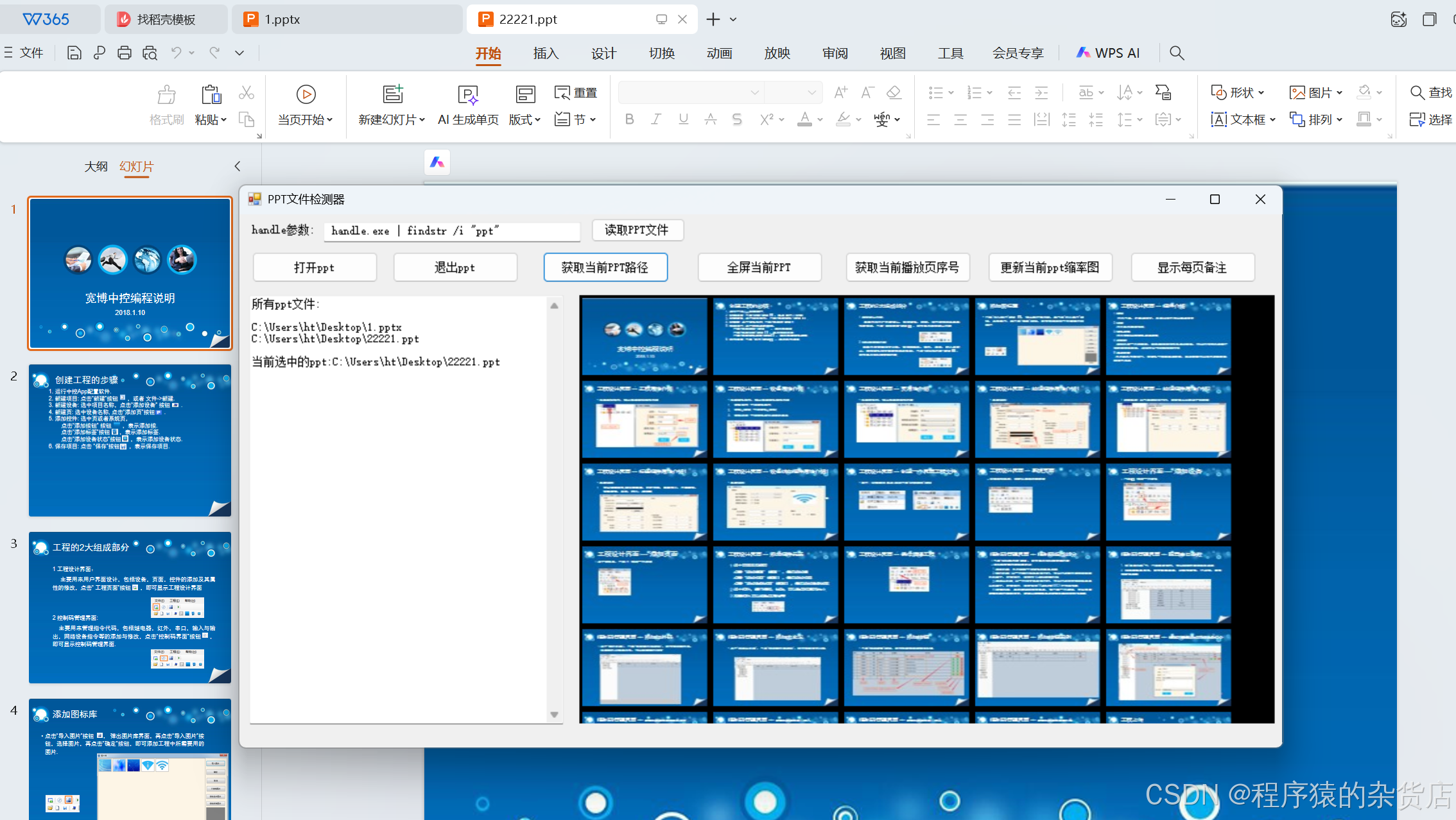Start slideshow from current page icon
This screenshot has width=1456, height=820.
[x=306, y=94]
